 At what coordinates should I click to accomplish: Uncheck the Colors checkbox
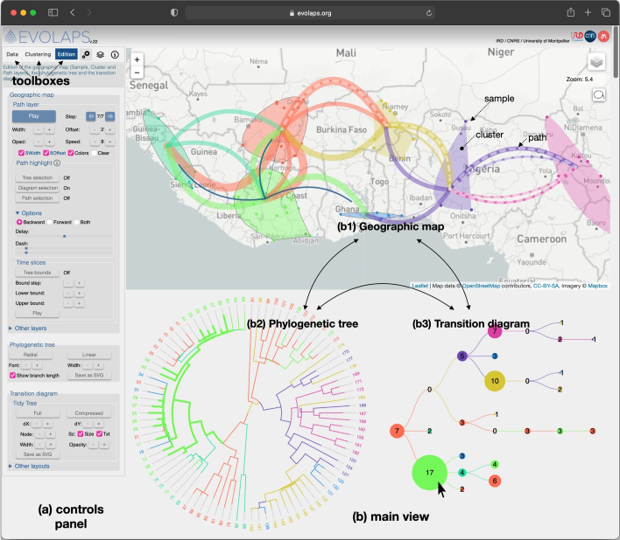71,153
